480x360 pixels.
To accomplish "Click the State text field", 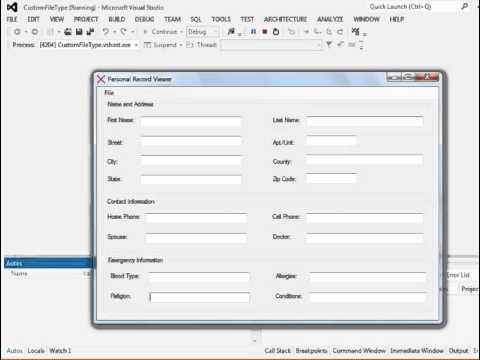I will 191,180.
